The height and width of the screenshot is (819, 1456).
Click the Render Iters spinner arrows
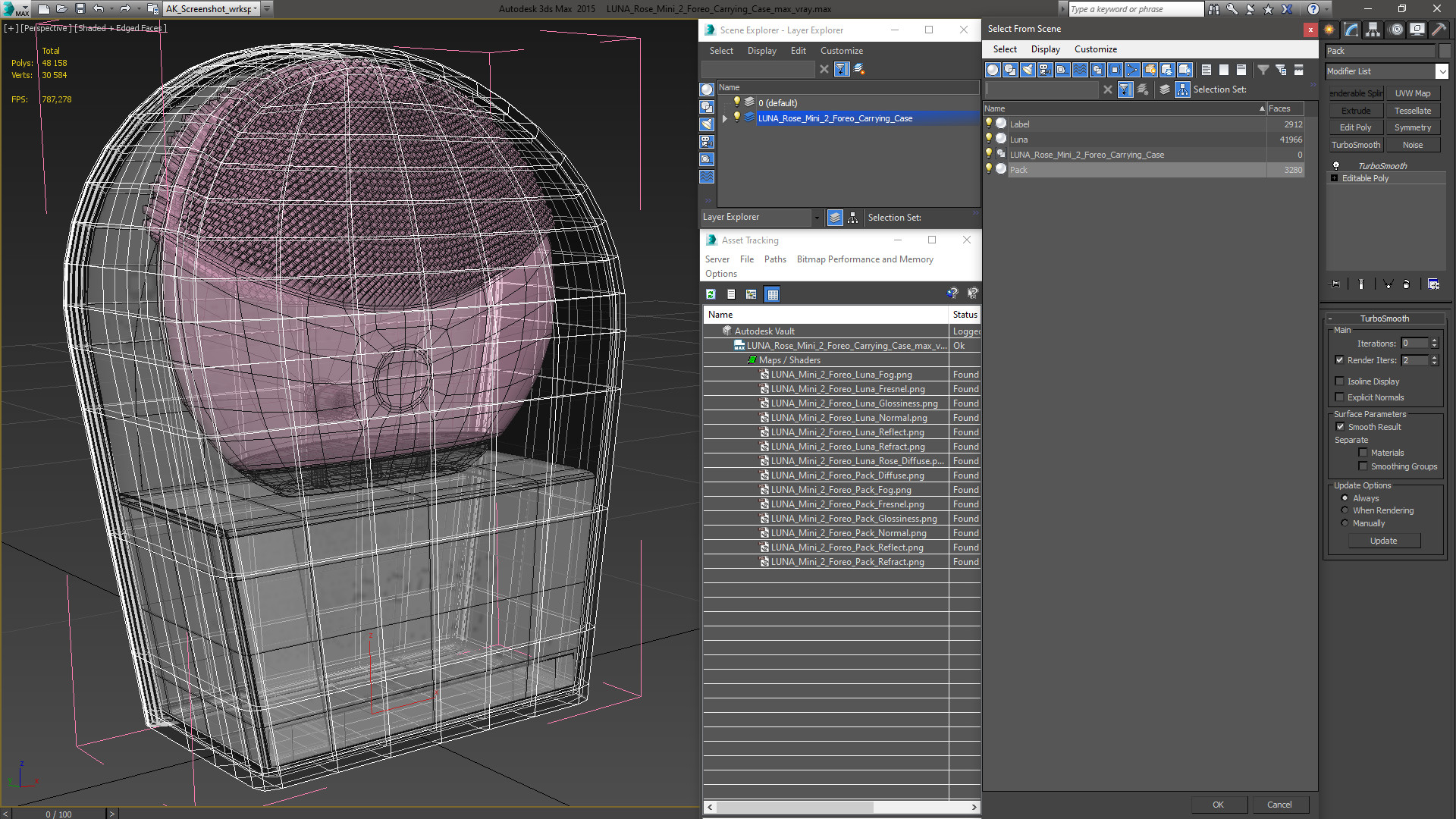pos(1434,360)
